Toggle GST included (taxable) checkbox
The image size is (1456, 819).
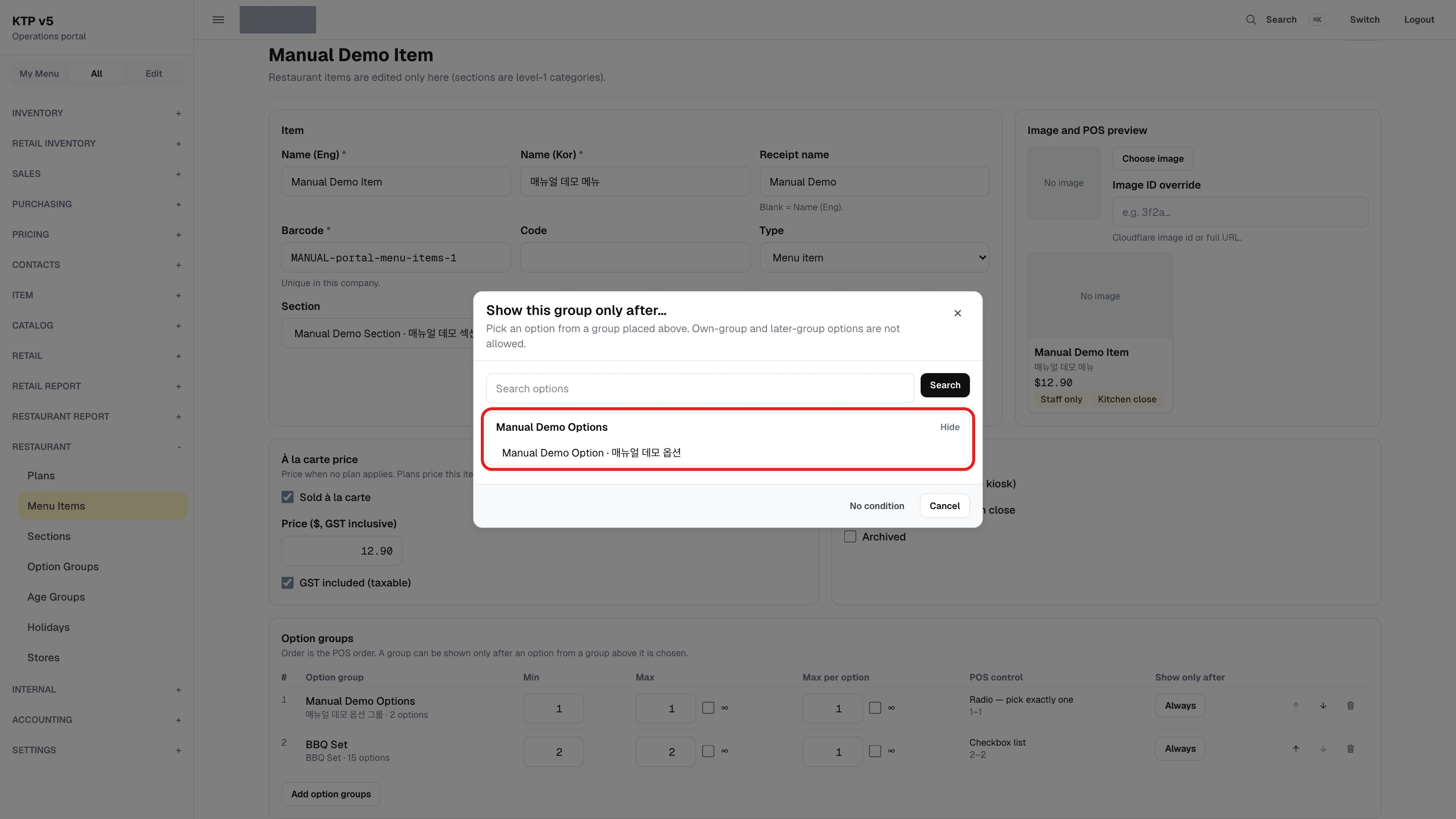(288, 583)
